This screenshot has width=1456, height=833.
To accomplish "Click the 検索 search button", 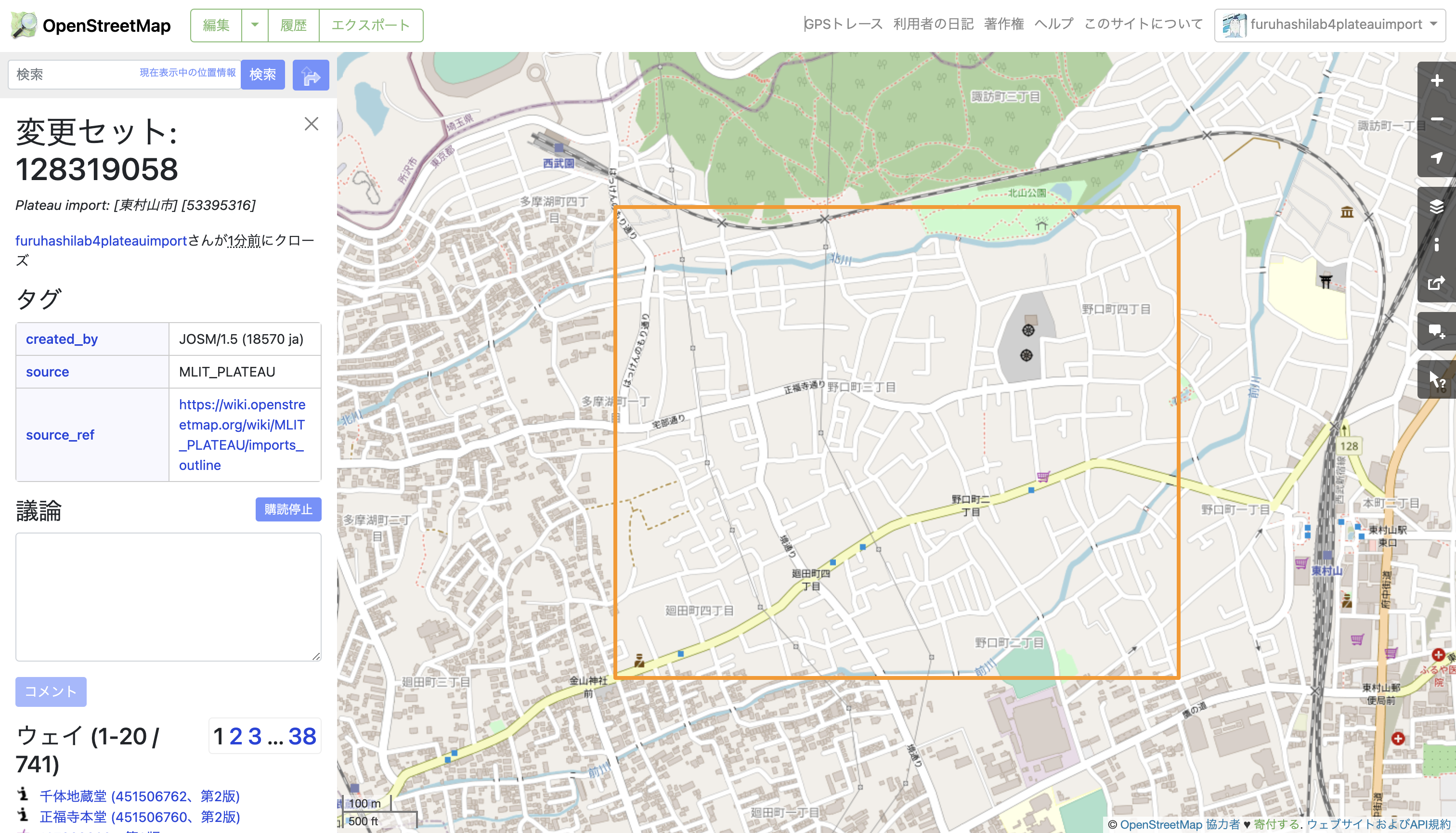I will (262, 74).
